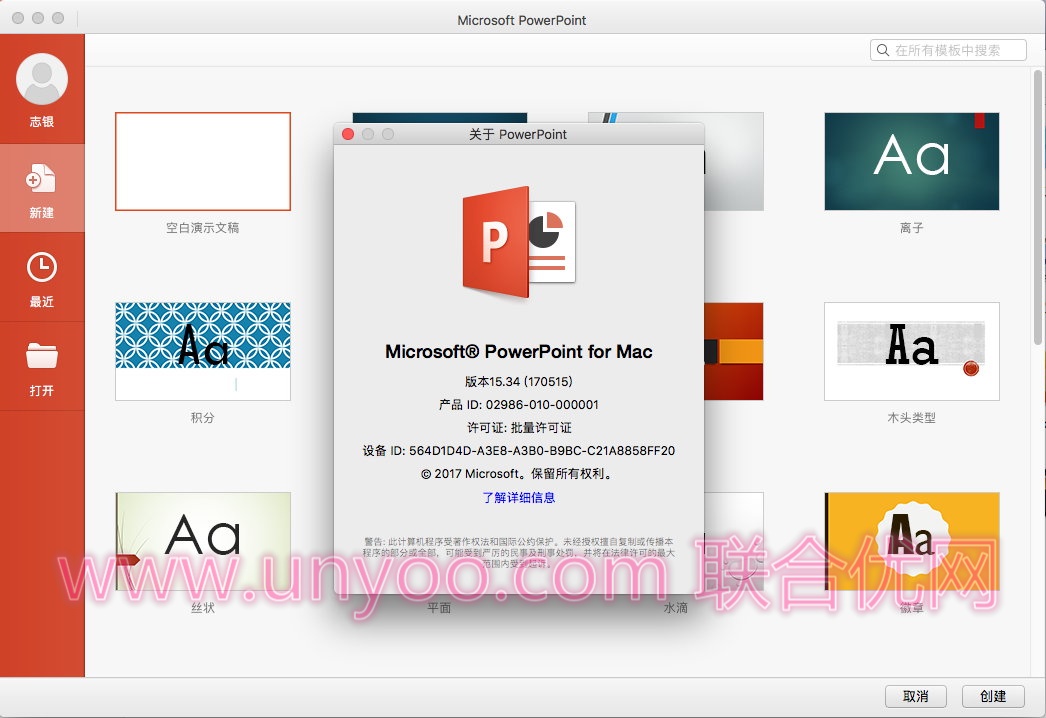Click the 版本15.34 (170515) version text
The height and width of the screenshot is (718, 1046).
pyautogui.click(x=518, y=382)
